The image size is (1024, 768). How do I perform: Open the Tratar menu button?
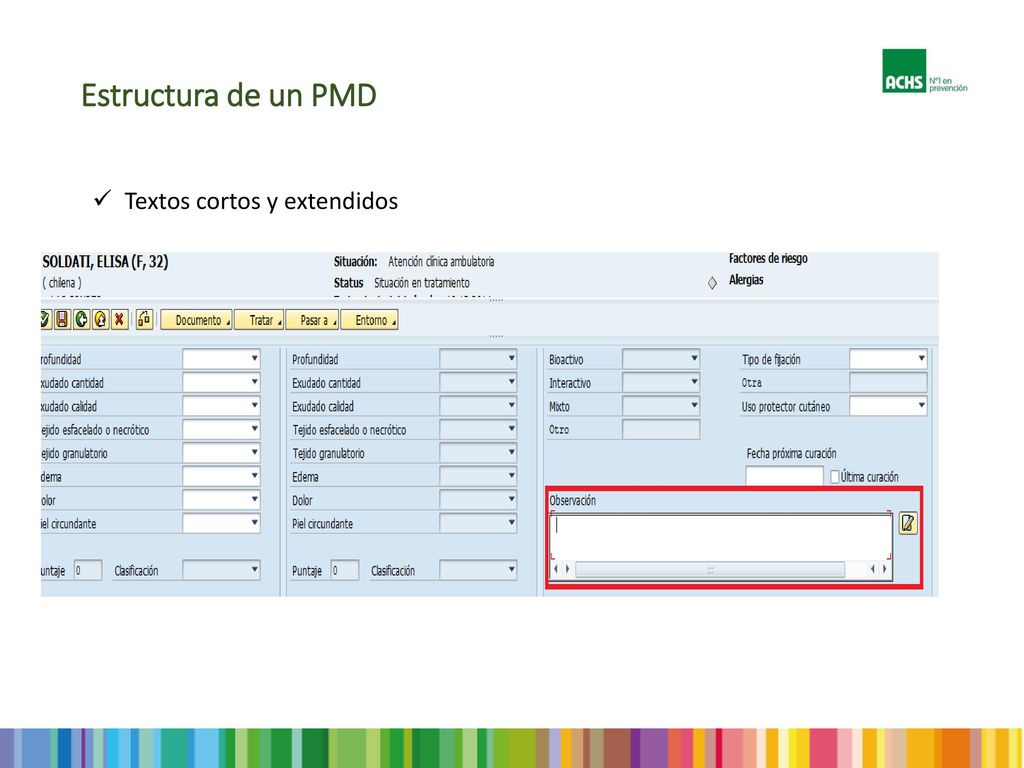pyautogui.click(x=259, y=320)
